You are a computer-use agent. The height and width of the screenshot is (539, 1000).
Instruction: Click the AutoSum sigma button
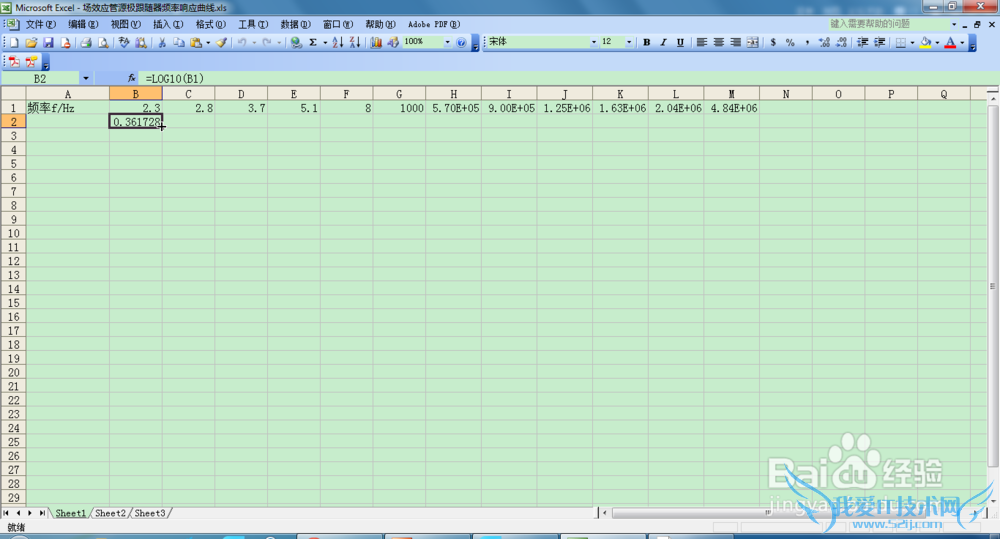click(x=313, y=42)
